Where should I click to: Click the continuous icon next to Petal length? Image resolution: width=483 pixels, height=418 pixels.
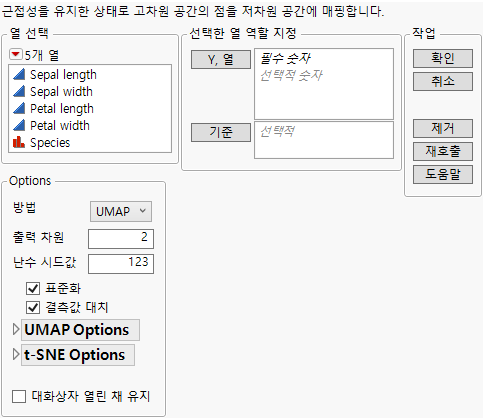click(x=19, y=108)
